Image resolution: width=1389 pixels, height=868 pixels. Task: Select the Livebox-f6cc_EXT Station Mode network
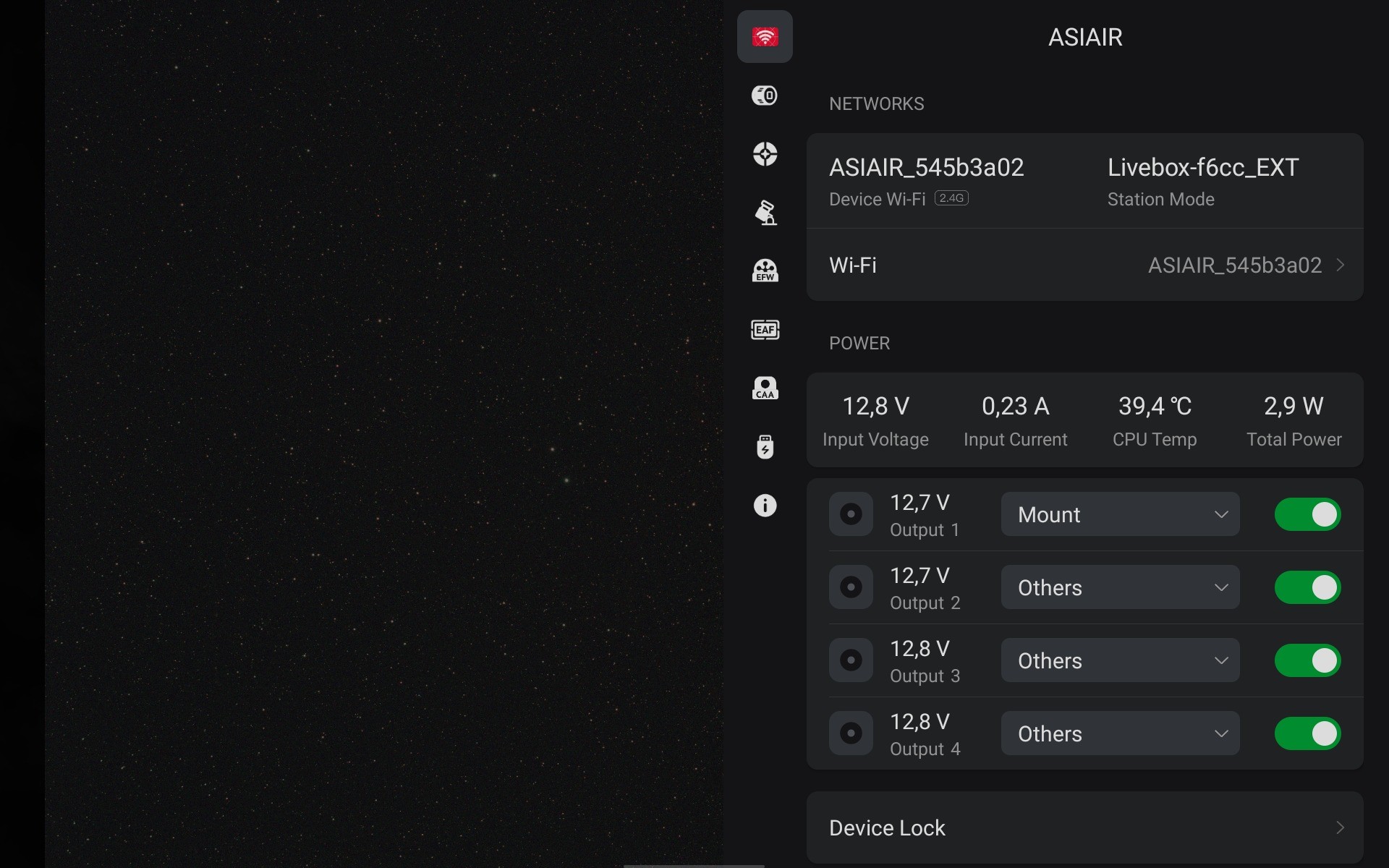click(1203, 181)
